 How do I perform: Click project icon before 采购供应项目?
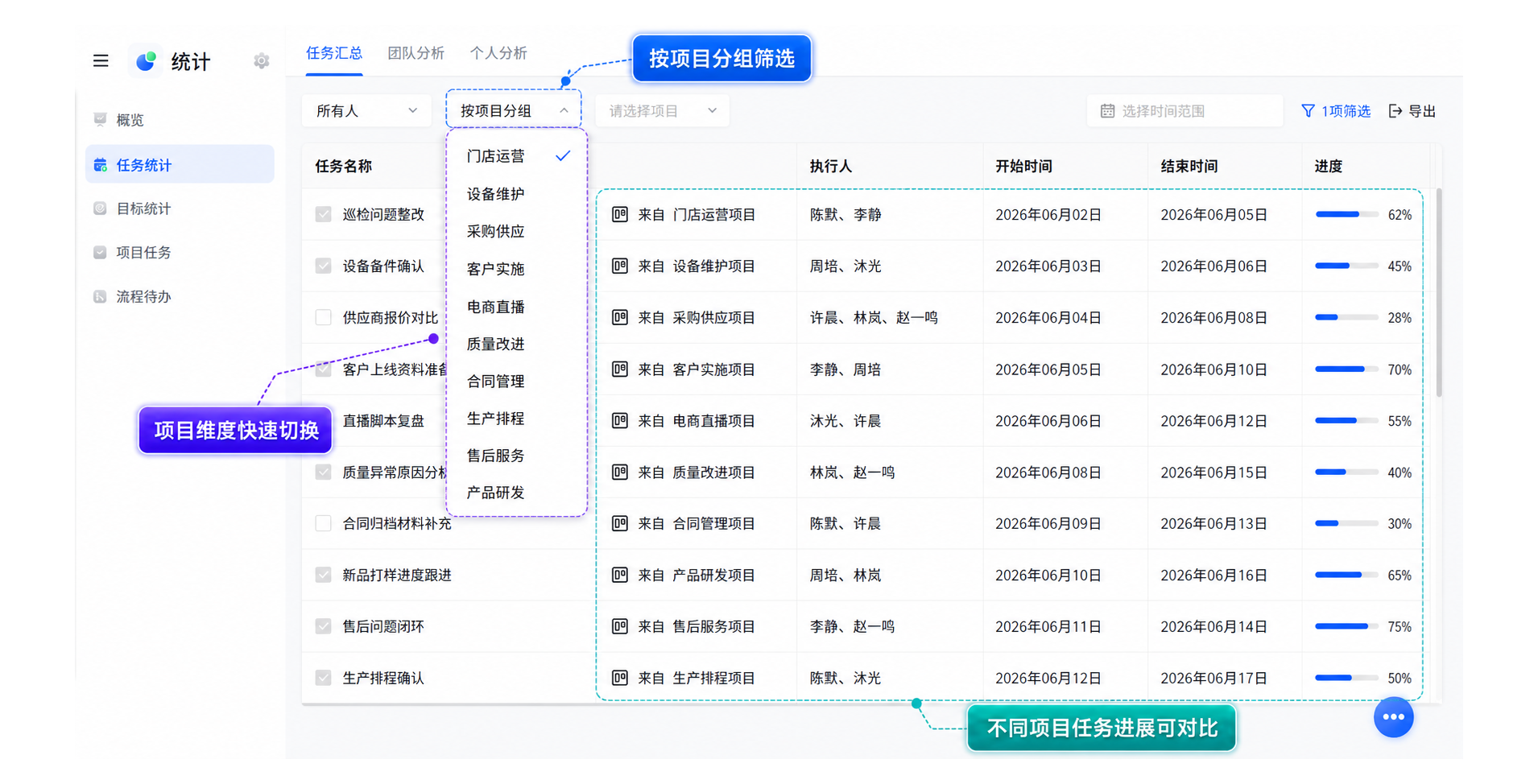619,318
